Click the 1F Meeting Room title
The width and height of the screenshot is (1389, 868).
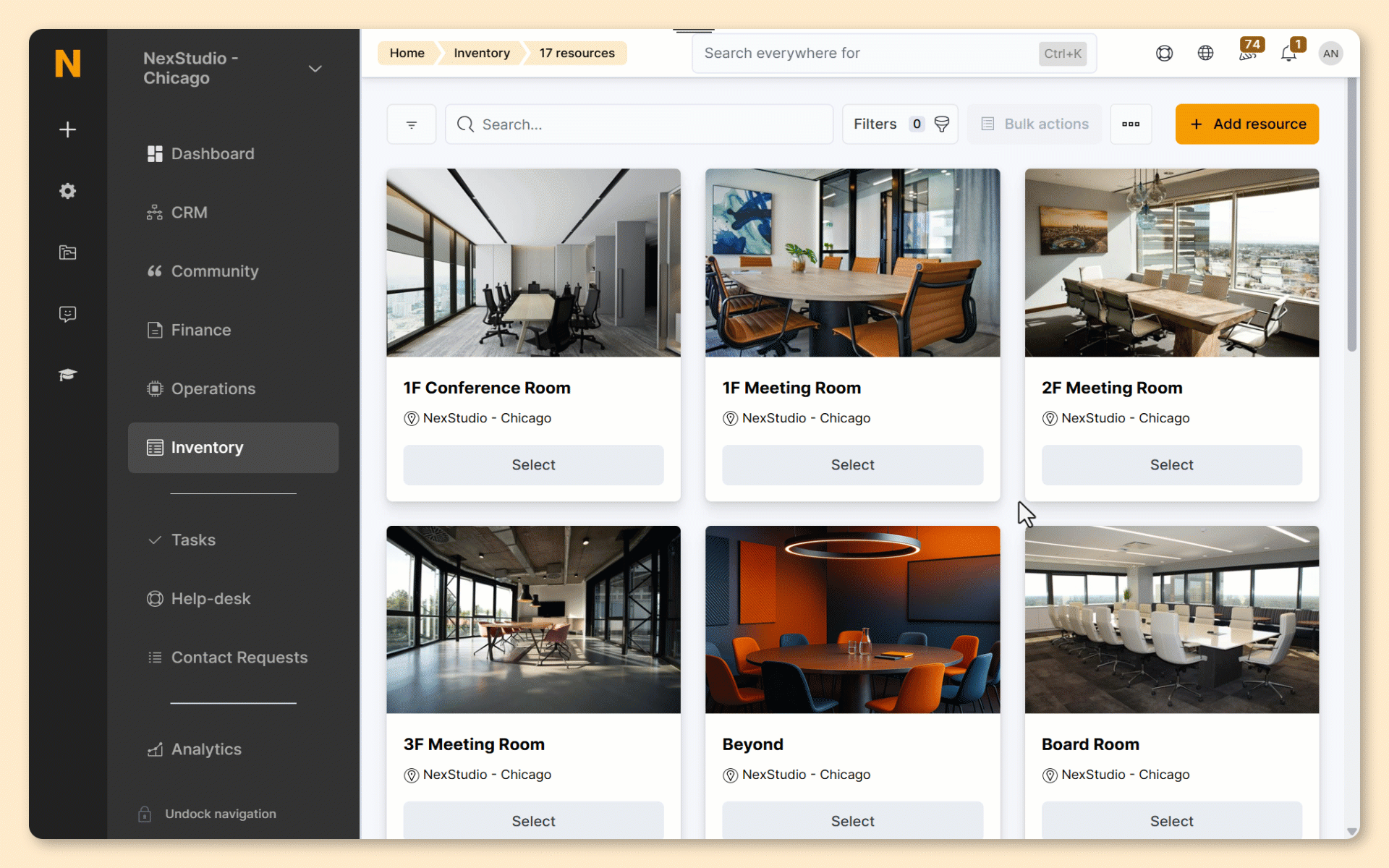click(791, 388)
